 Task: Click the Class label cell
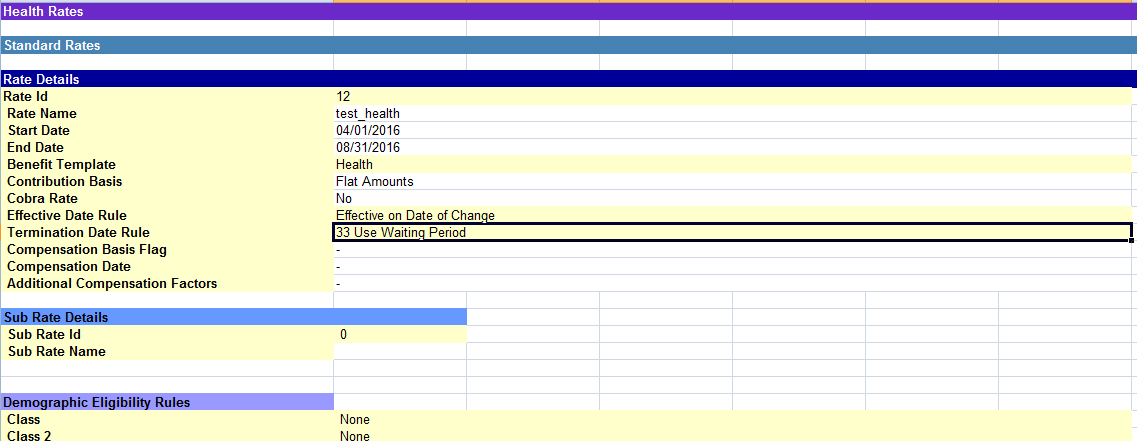click(167, 419)
